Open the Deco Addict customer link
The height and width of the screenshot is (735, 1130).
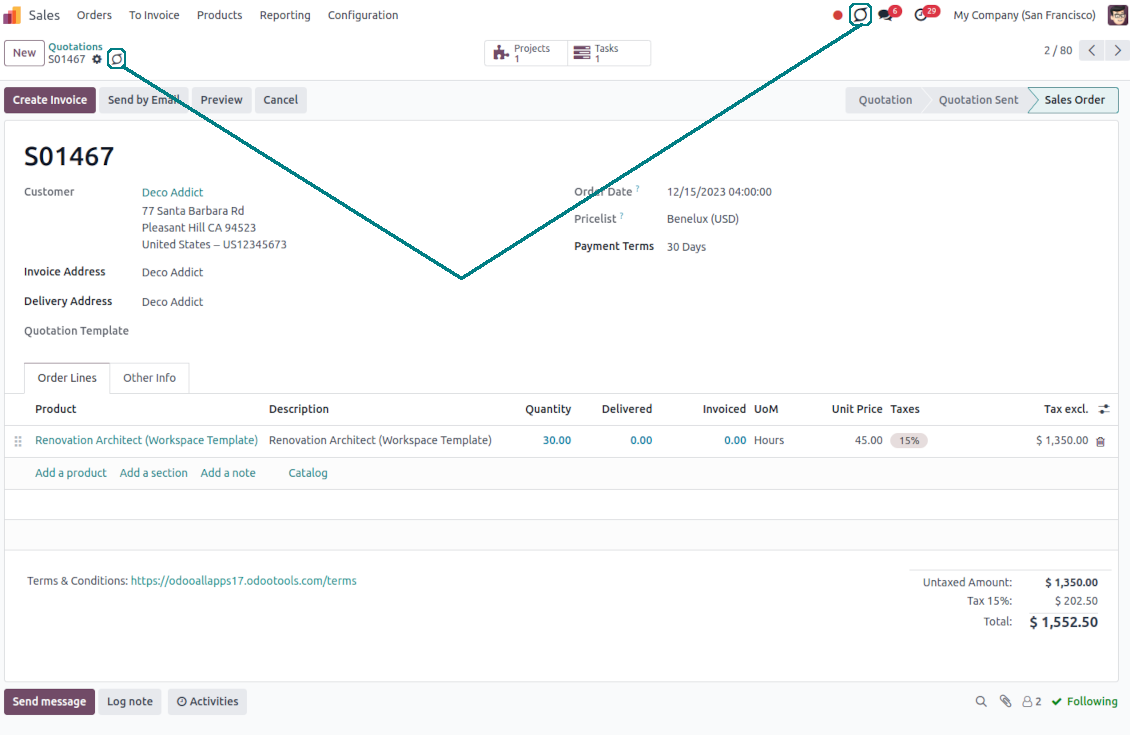[172, 192]
